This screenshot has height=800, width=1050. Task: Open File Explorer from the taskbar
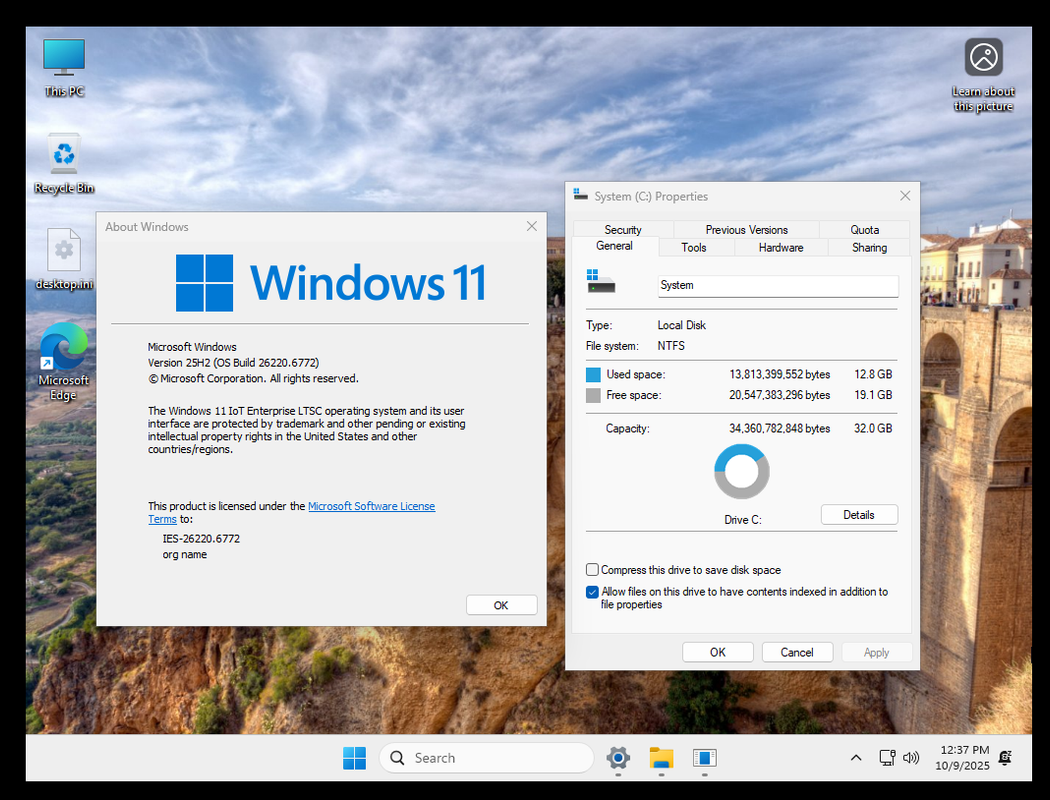pos(661,758)
